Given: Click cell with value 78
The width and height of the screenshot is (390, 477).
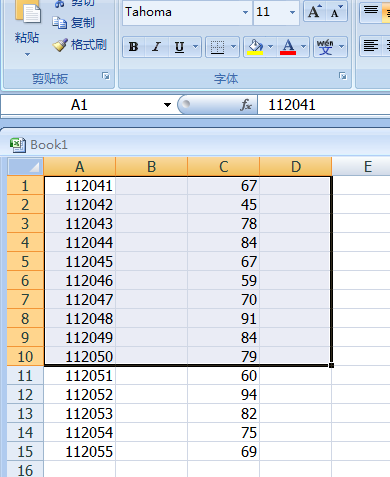Looking at the screenshot, I should click(224, 223).
